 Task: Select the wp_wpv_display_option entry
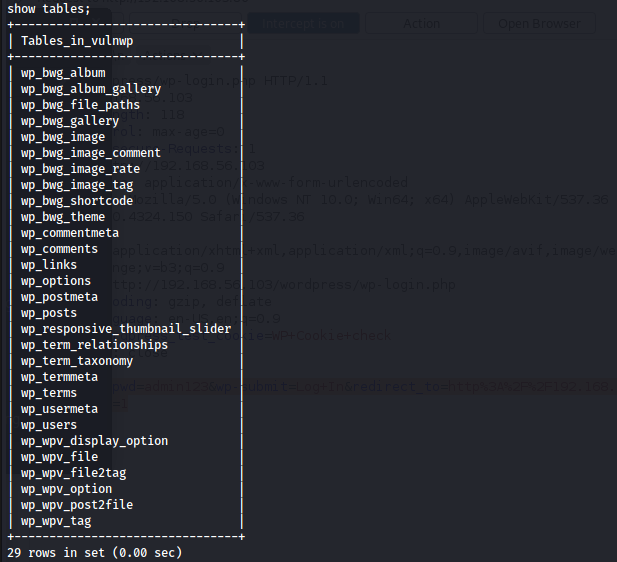95,441
